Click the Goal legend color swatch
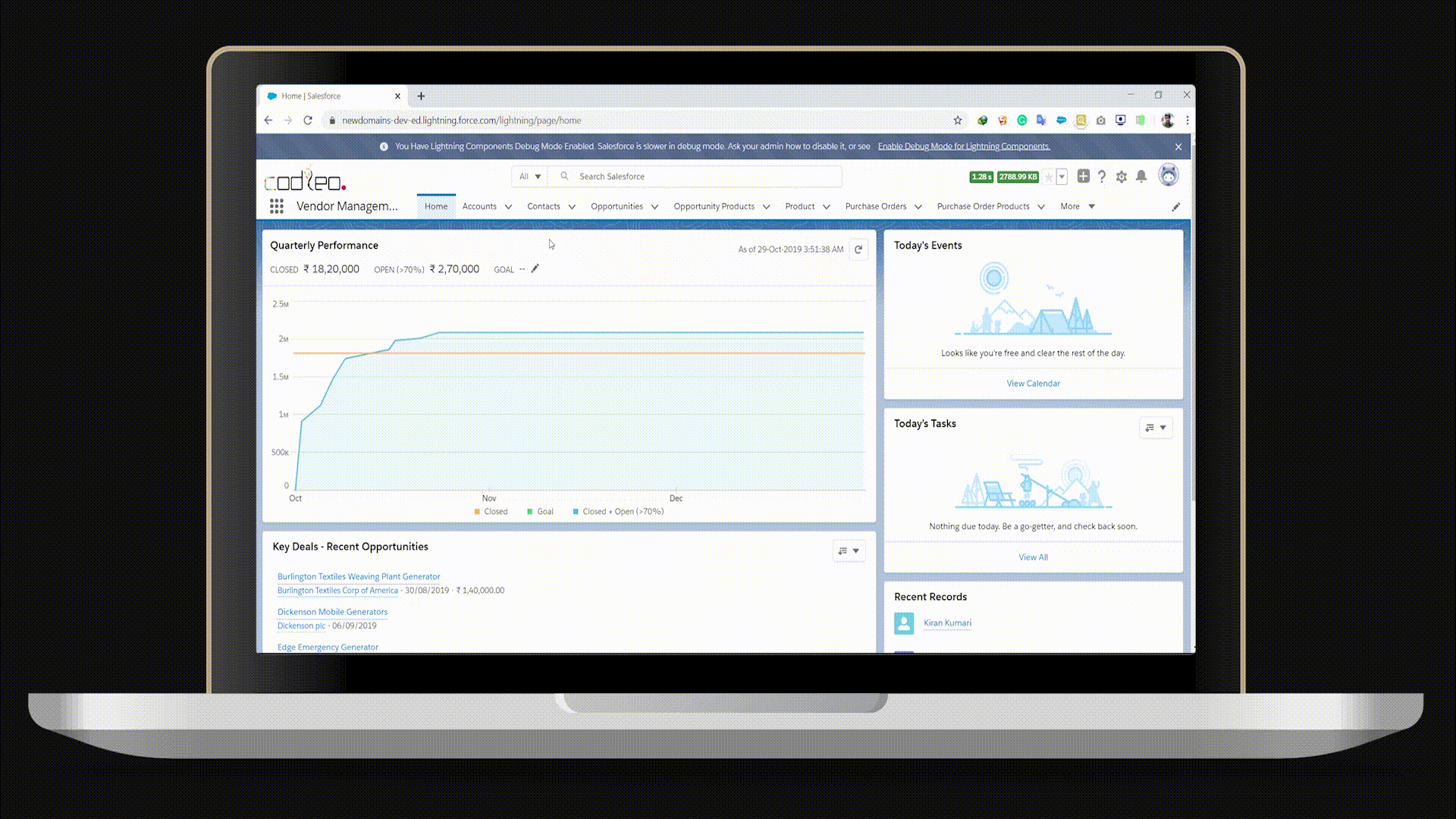The image size is (1456, 819). [530, 512]
